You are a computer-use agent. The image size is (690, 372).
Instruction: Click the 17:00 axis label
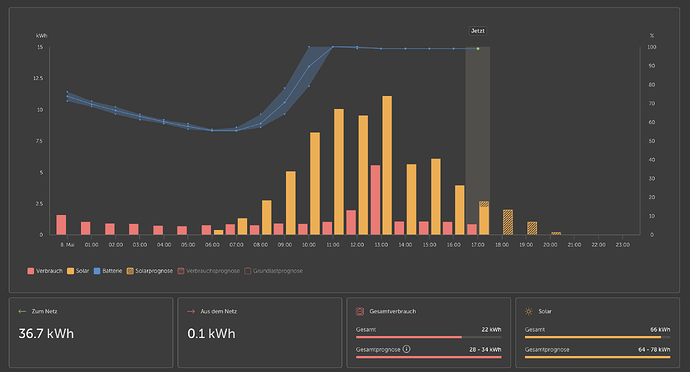pos(477,244)
